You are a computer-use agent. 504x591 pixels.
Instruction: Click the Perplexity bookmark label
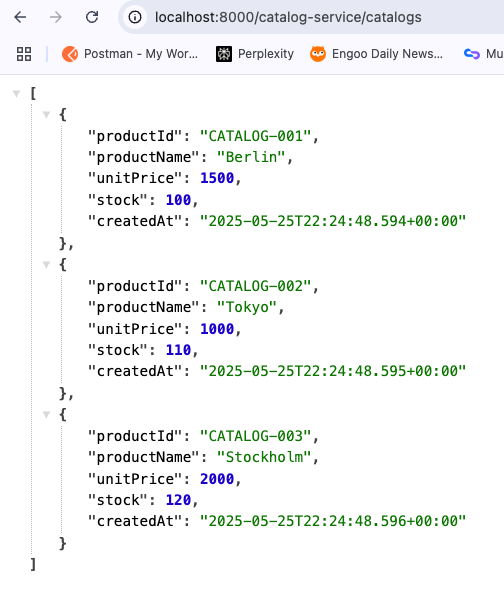pyautogui.click(x=266, y=54)
